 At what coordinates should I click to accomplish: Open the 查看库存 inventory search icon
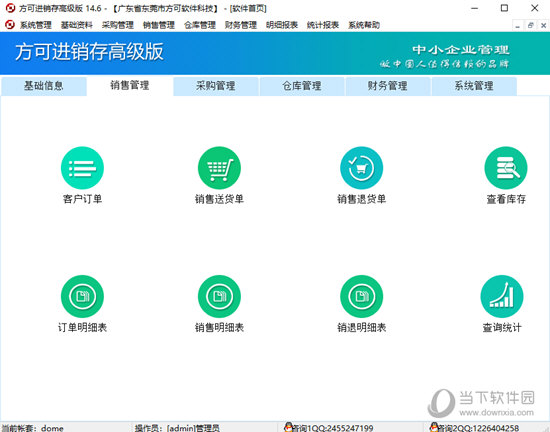[x=506, y=168]
